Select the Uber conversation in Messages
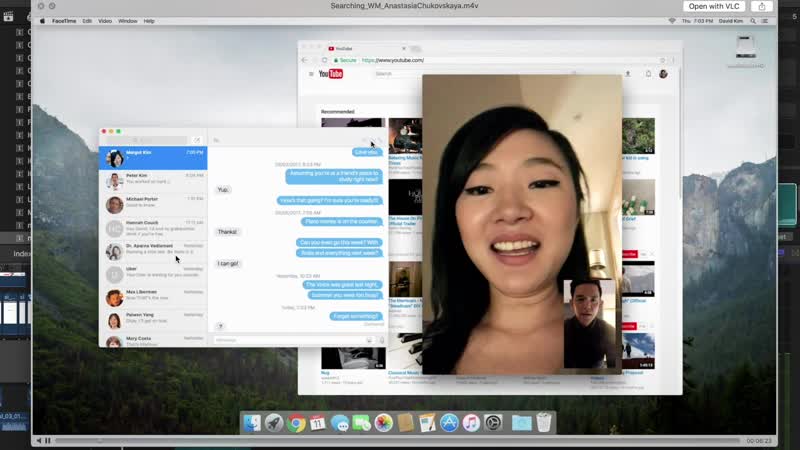This screenshot has height=450, width=800. [153, 274]
